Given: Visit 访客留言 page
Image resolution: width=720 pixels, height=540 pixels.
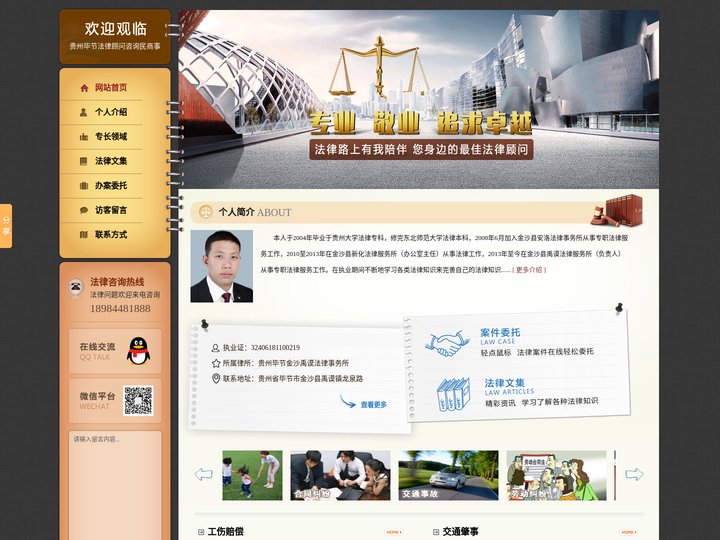Looking at the screenshot, I should (111, 210).
